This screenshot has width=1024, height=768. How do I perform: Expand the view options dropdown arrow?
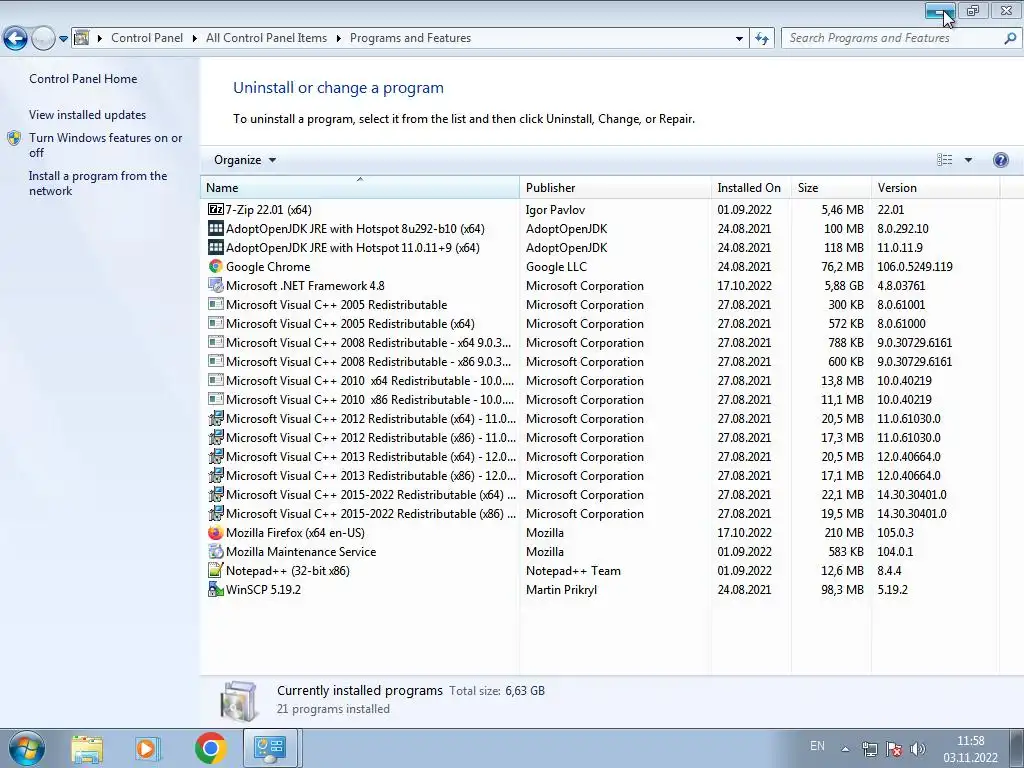[x=968, y=160]
